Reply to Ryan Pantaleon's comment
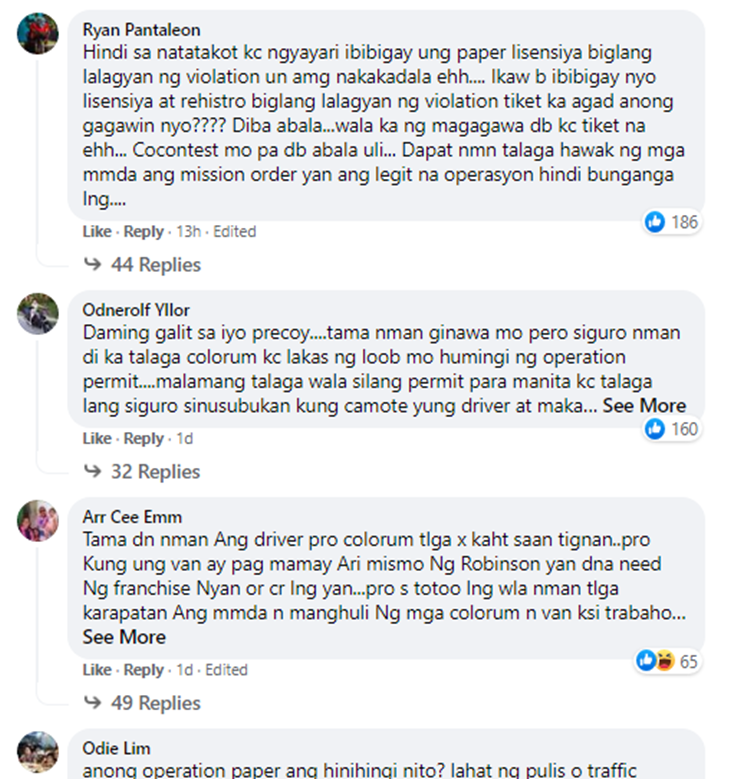This screenshot has width=750, height=779. (144, 232)
